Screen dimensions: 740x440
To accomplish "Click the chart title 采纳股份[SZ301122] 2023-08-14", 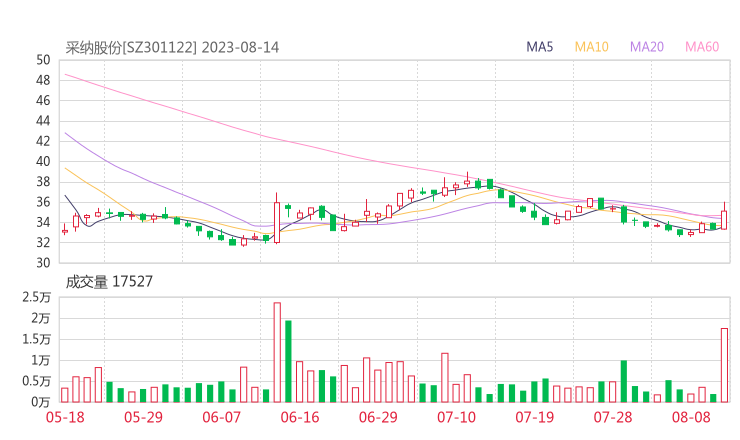I will click(x=172, y=48).
